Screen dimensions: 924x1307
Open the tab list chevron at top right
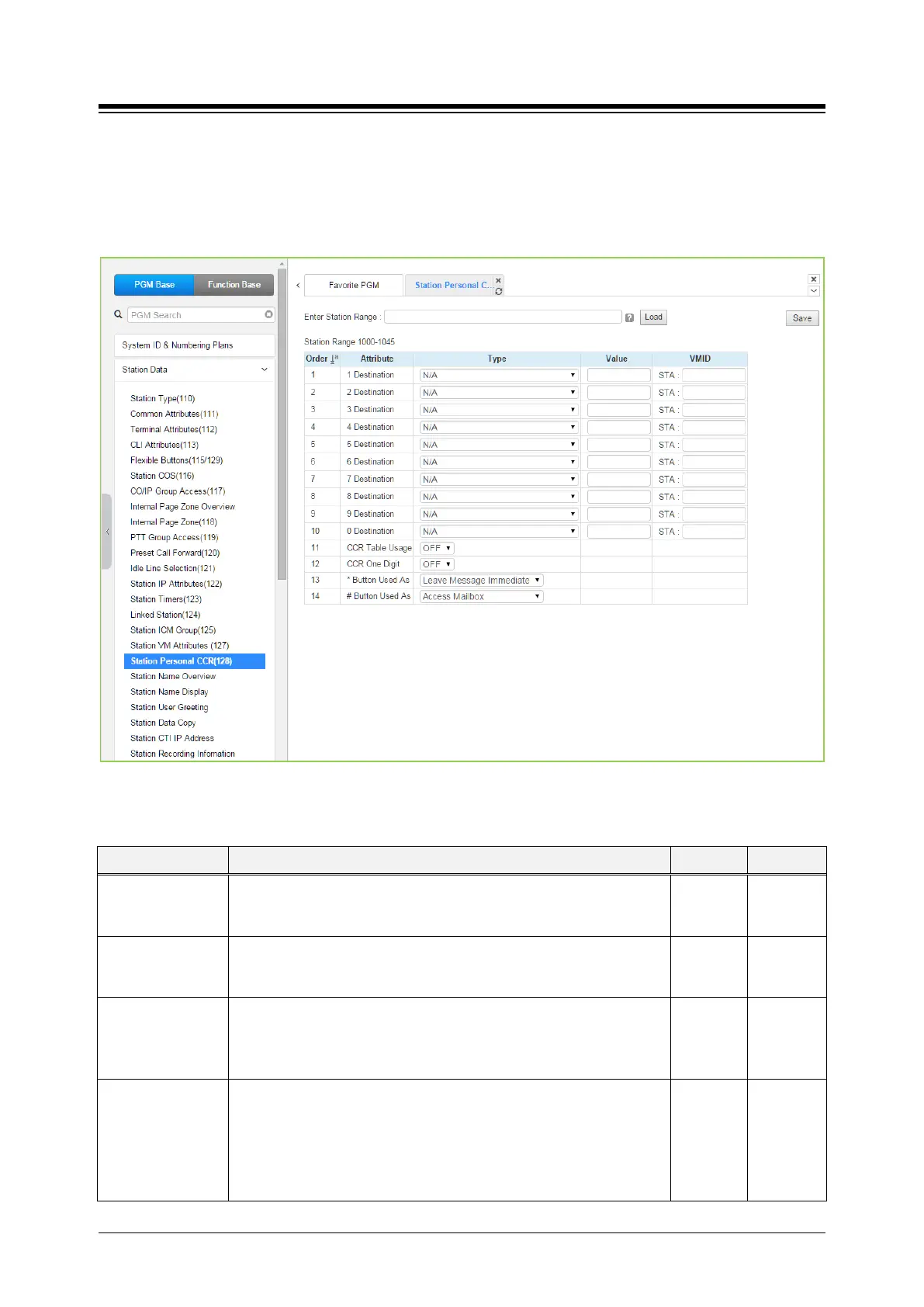click(813, 291)
